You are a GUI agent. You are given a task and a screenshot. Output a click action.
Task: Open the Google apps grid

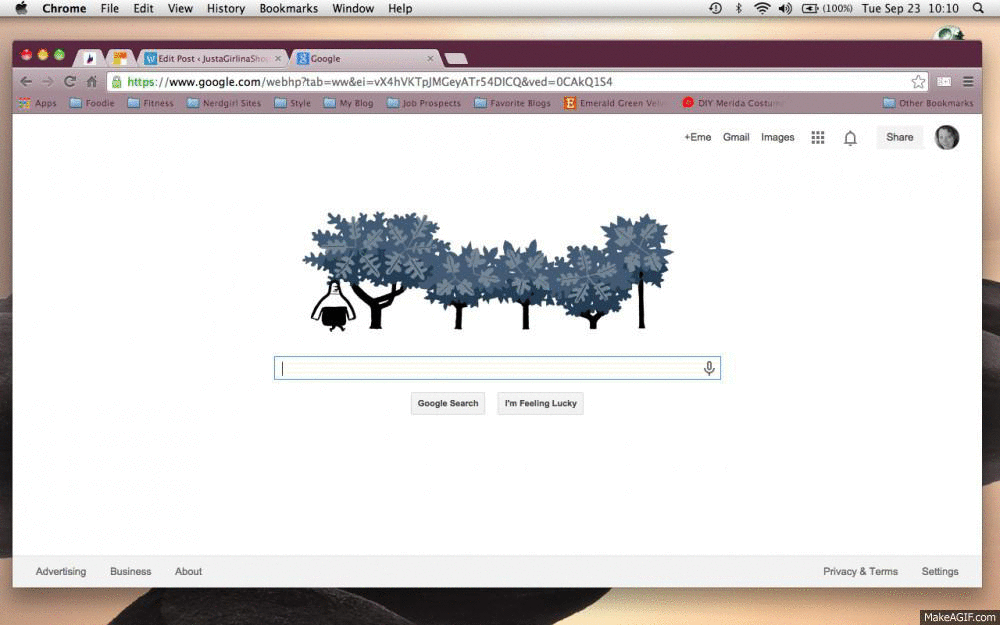point(817,138)
